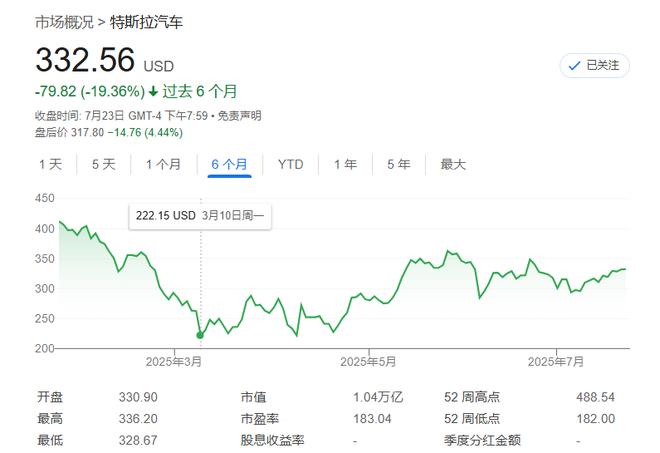Viewport: 660px width, 453px height.
Task: Switch chart to YTD range
Action: (290, 164)
